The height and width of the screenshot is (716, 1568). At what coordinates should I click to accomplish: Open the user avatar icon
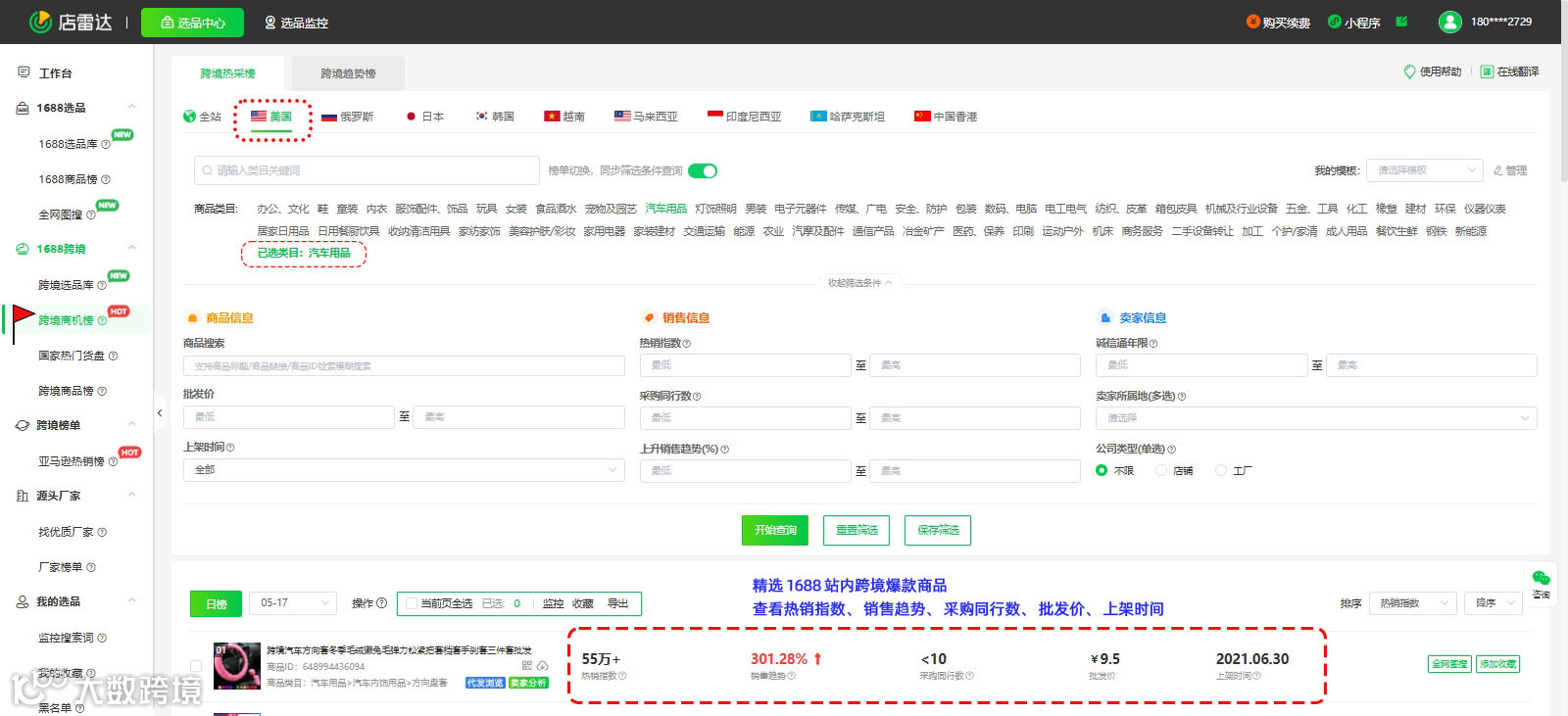click(x=1449, y=22)
